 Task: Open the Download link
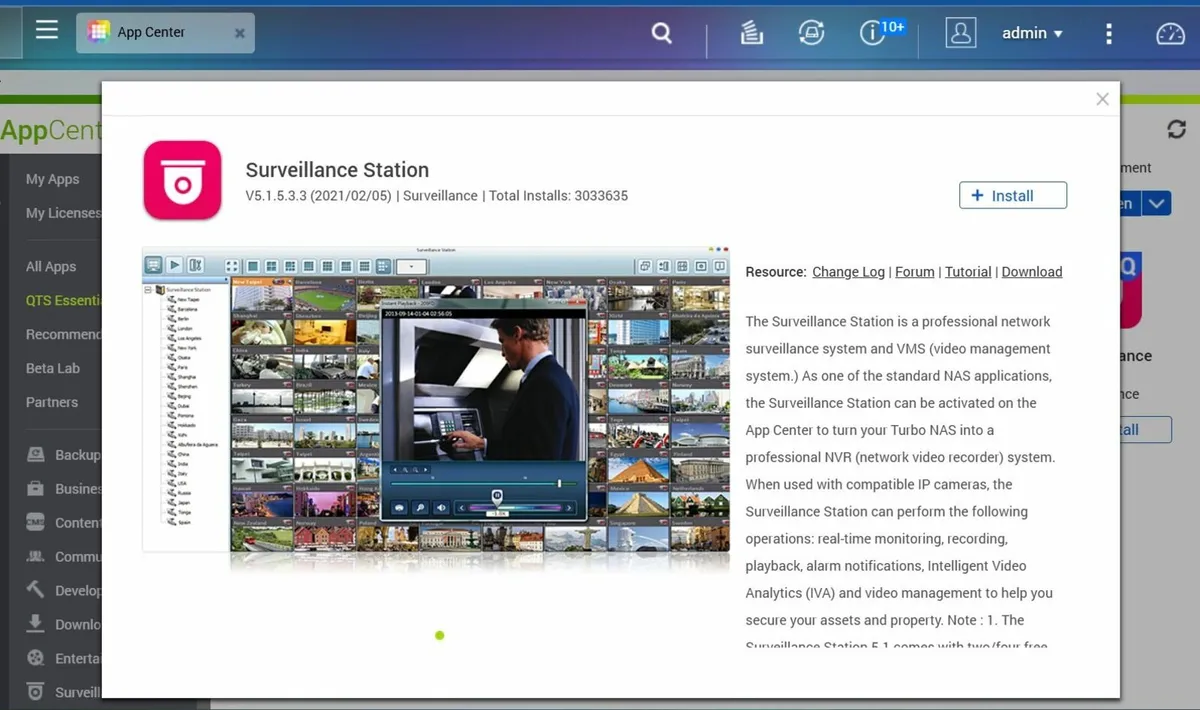(1032, 272)
